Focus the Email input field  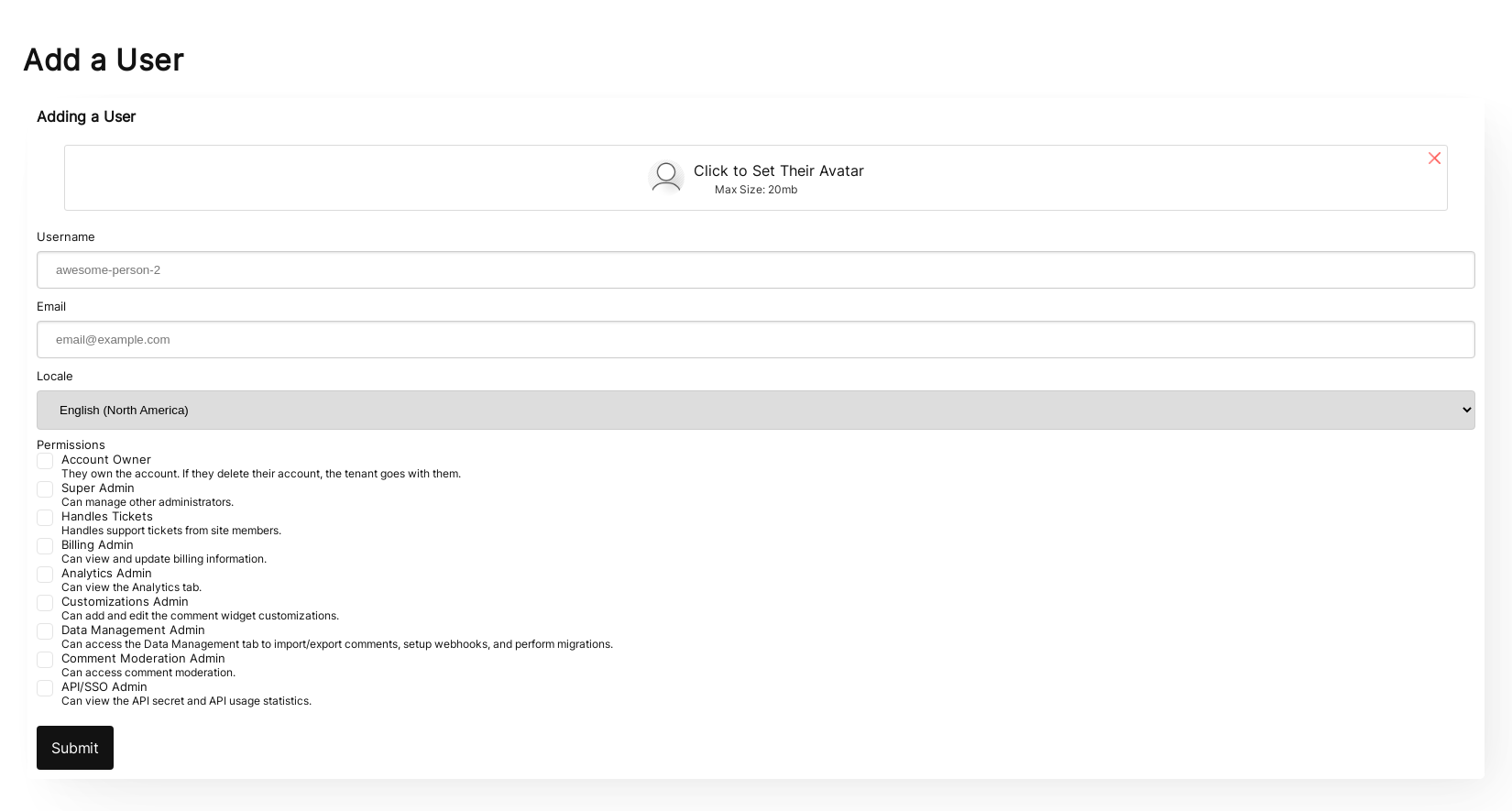pyautogui.click(x=755, y=339)
